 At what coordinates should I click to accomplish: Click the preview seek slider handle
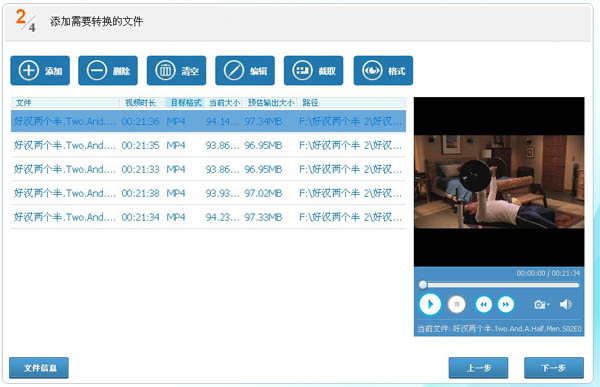(x=423, y=285)
